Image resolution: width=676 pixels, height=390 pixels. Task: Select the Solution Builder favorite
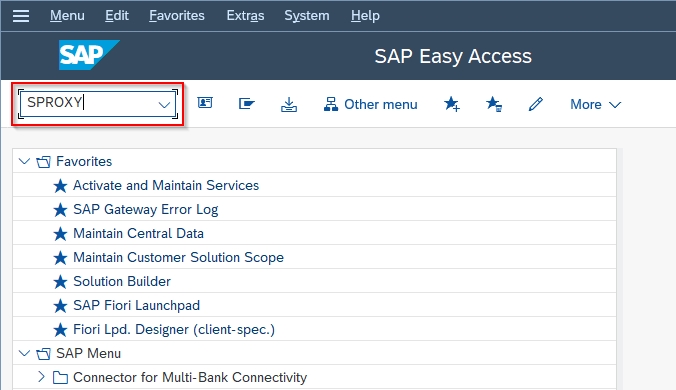pos(122,281)
